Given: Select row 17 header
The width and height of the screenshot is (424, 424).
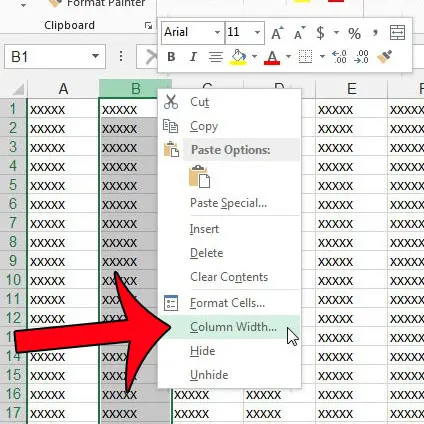Looking at the screenshot, I should 13,413.
